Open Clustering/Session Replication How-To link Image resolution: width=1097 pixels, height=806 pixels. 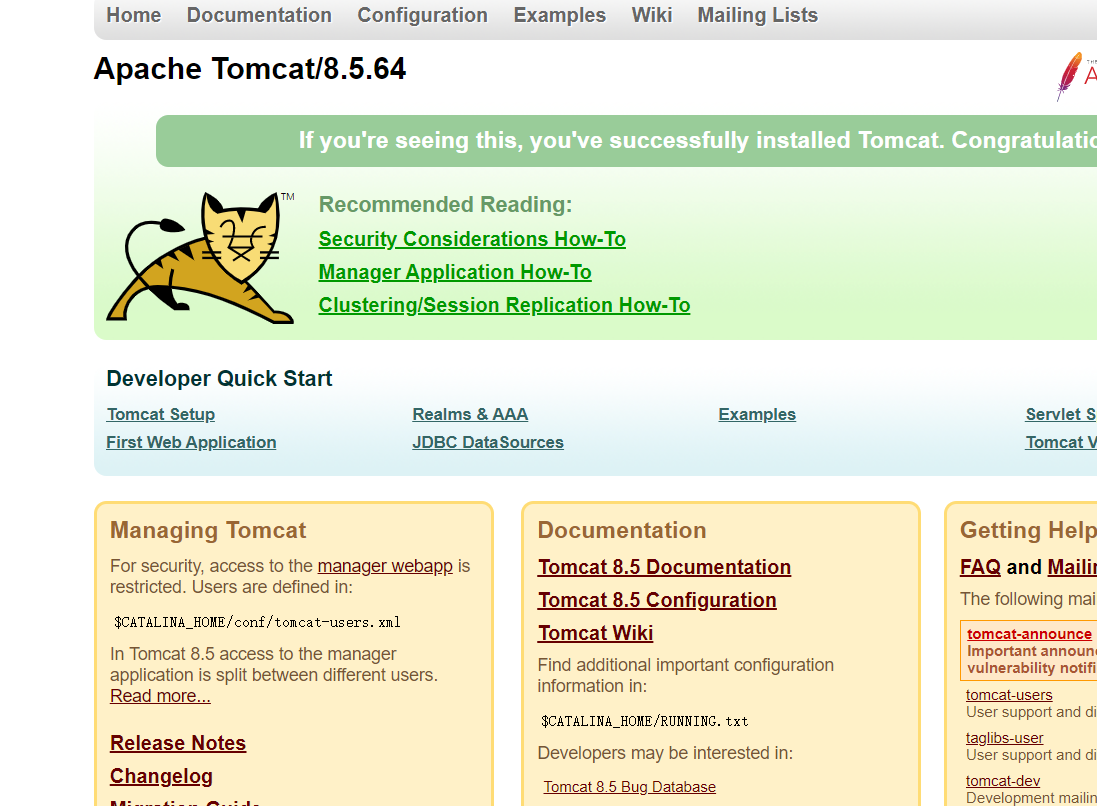coord(504,305)
